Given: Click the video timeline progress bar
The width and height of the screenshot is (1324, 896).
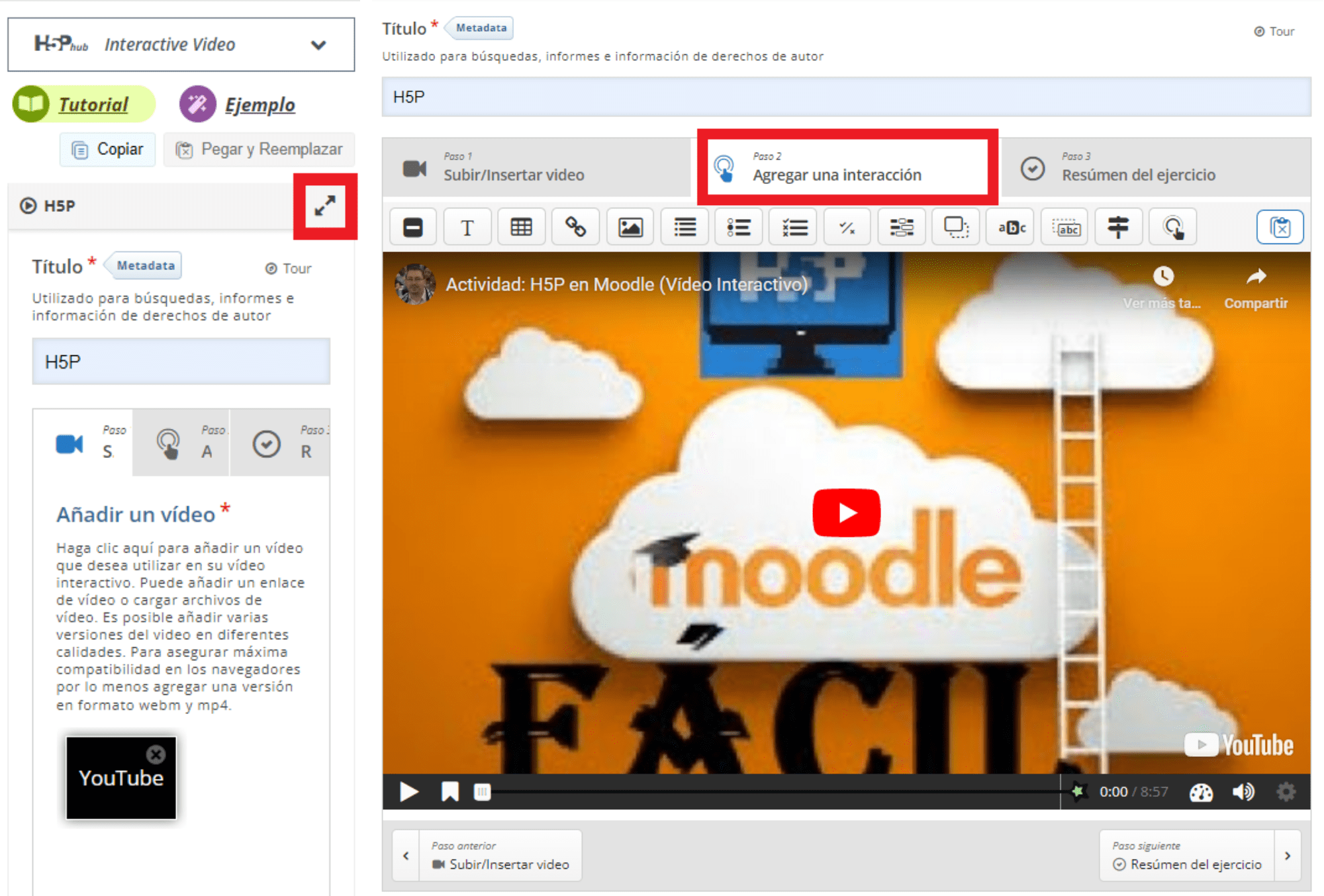Looking at the screenshot, I should tap(775, 791).
